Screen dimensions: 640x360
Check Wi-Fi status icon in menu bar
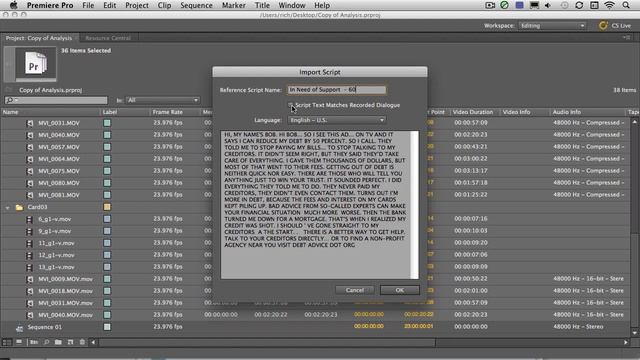click(609, 5)
